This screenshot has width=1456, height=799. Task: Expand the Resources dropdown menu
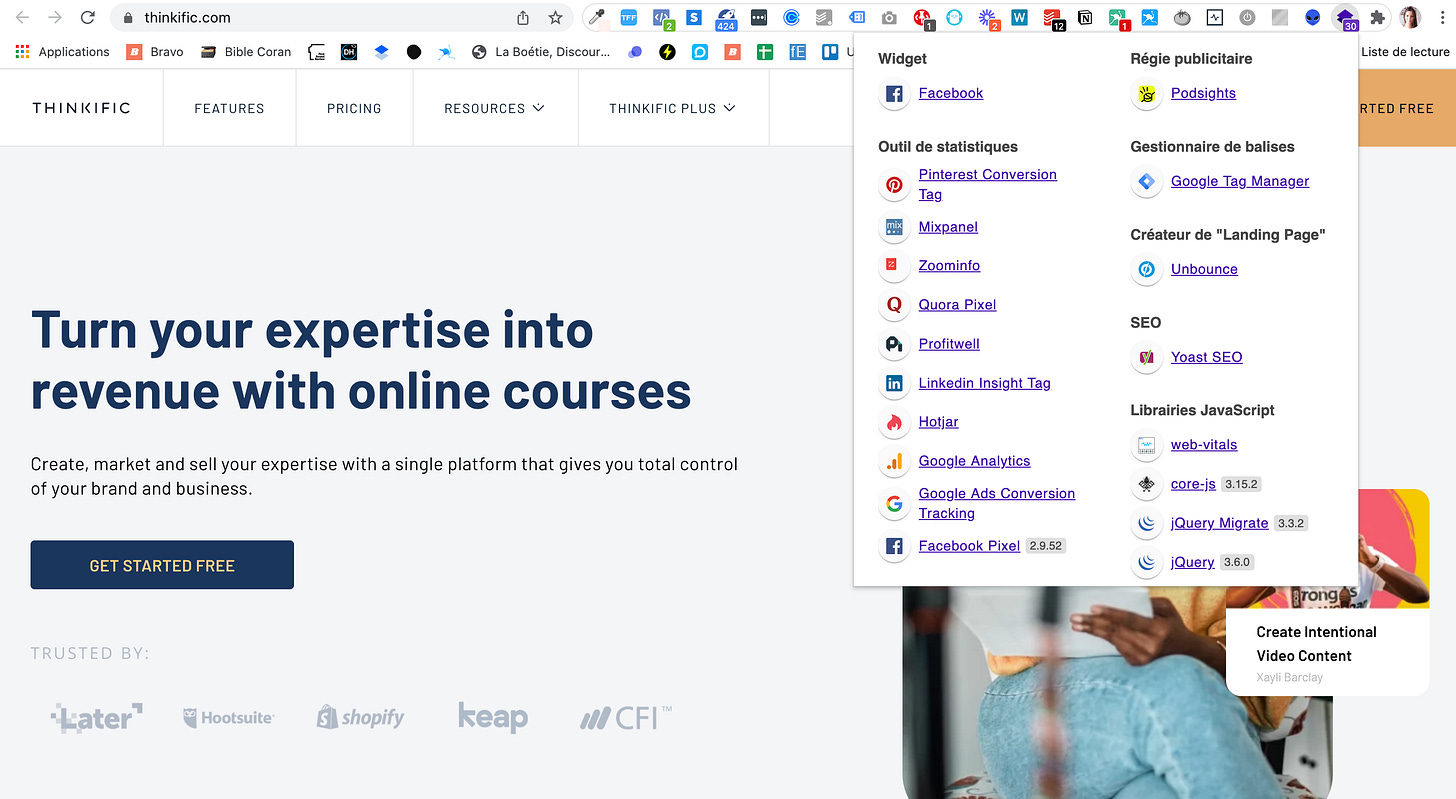[x=494, y=108]
